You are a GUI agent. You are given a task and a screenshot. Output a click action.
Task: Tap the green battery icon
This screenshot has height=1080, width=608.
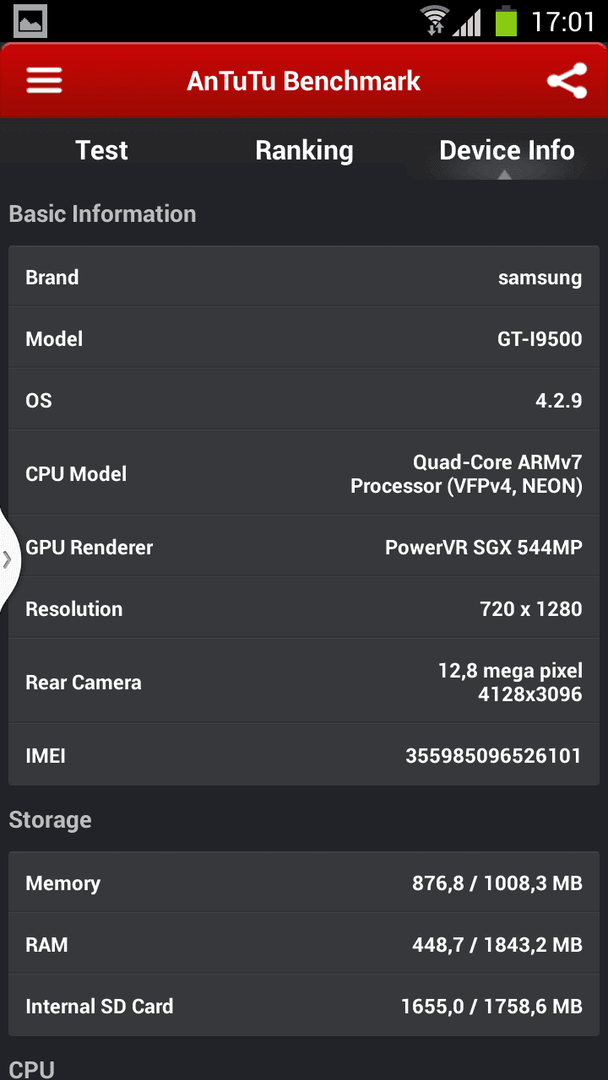506,21
